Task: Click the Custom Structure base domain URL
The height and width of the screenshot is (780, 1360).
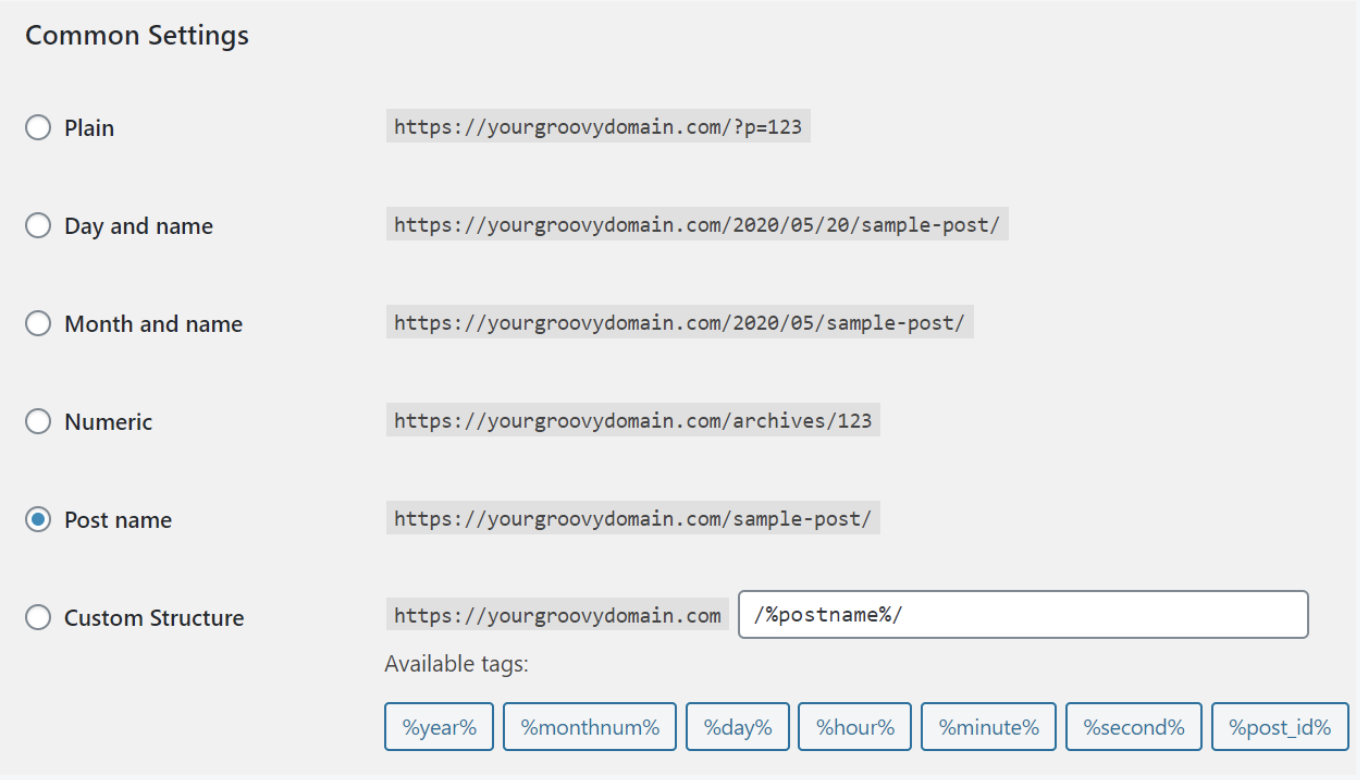Action: click(x=557, y=615)
